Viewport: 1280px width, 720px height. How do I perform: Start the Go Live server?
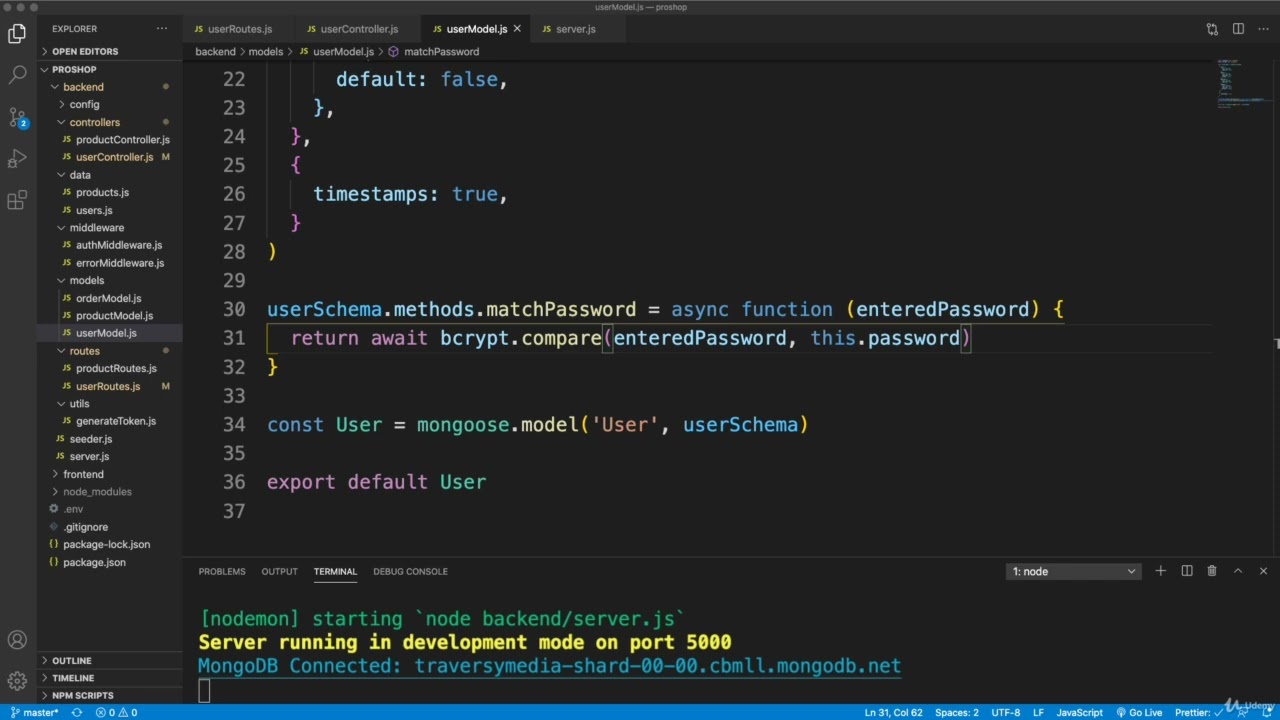coord(1138,712)
